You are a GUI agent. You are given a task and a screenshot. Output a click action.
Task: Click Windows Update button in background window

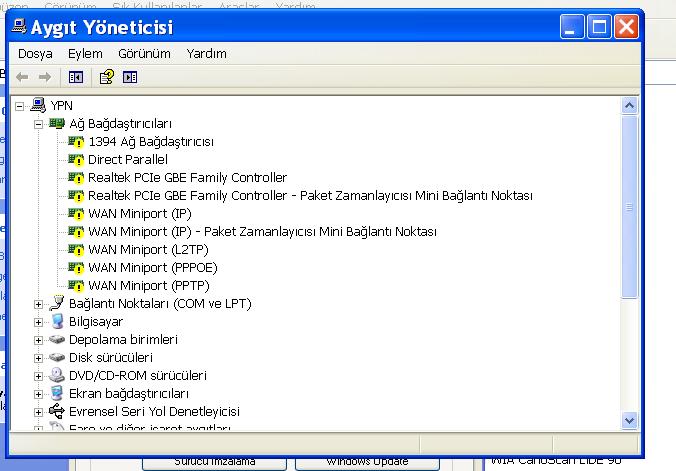(x=367, y=462)
